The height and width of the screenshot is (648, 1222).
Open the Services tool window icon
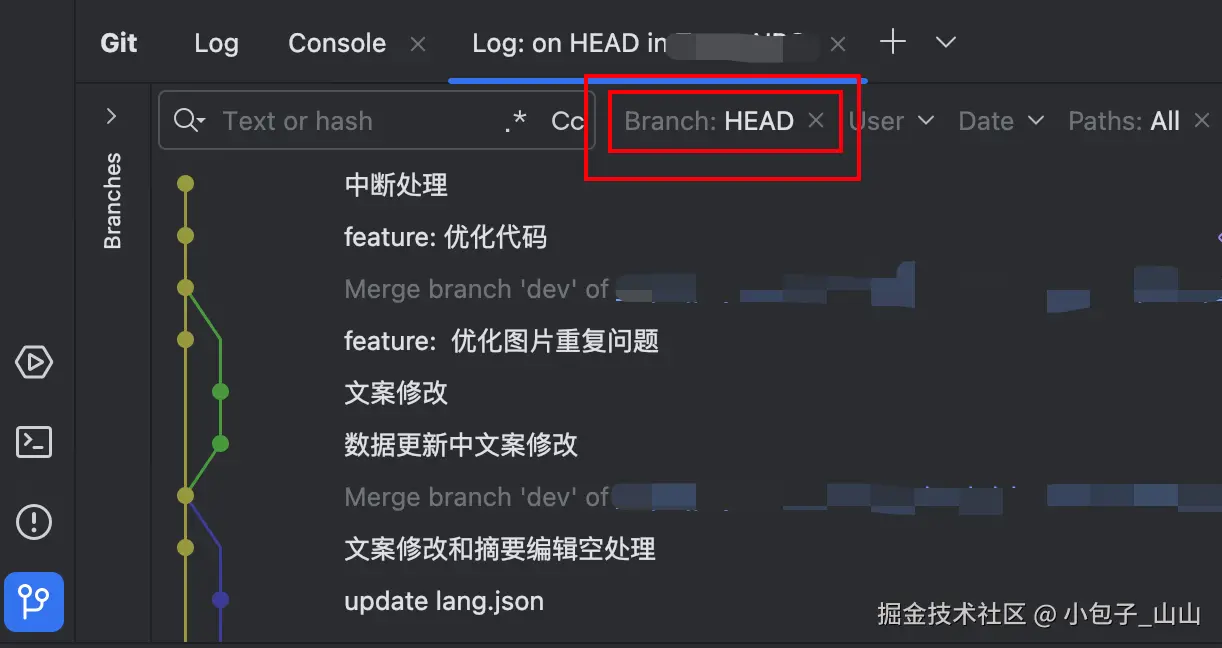tap(34, 361)
